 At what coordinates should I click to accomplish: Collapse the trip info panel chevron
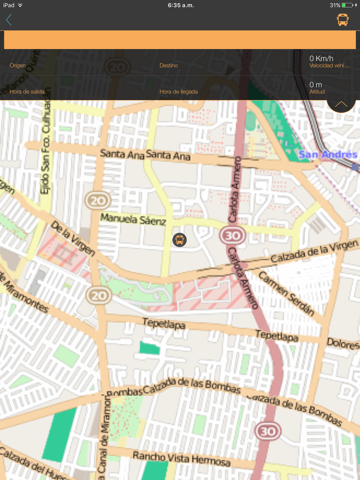coord(341,105)
